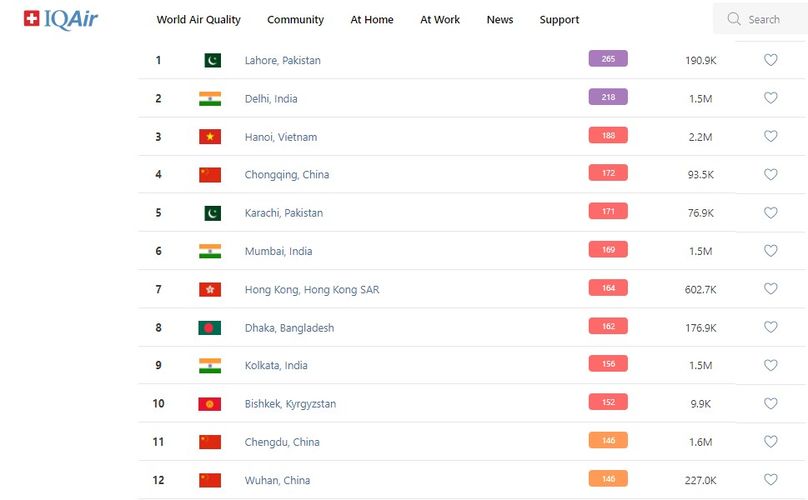Click the Kyrgyzstan flag beside Bishkek
Viewport: 808px width, 500px height.
210,404
